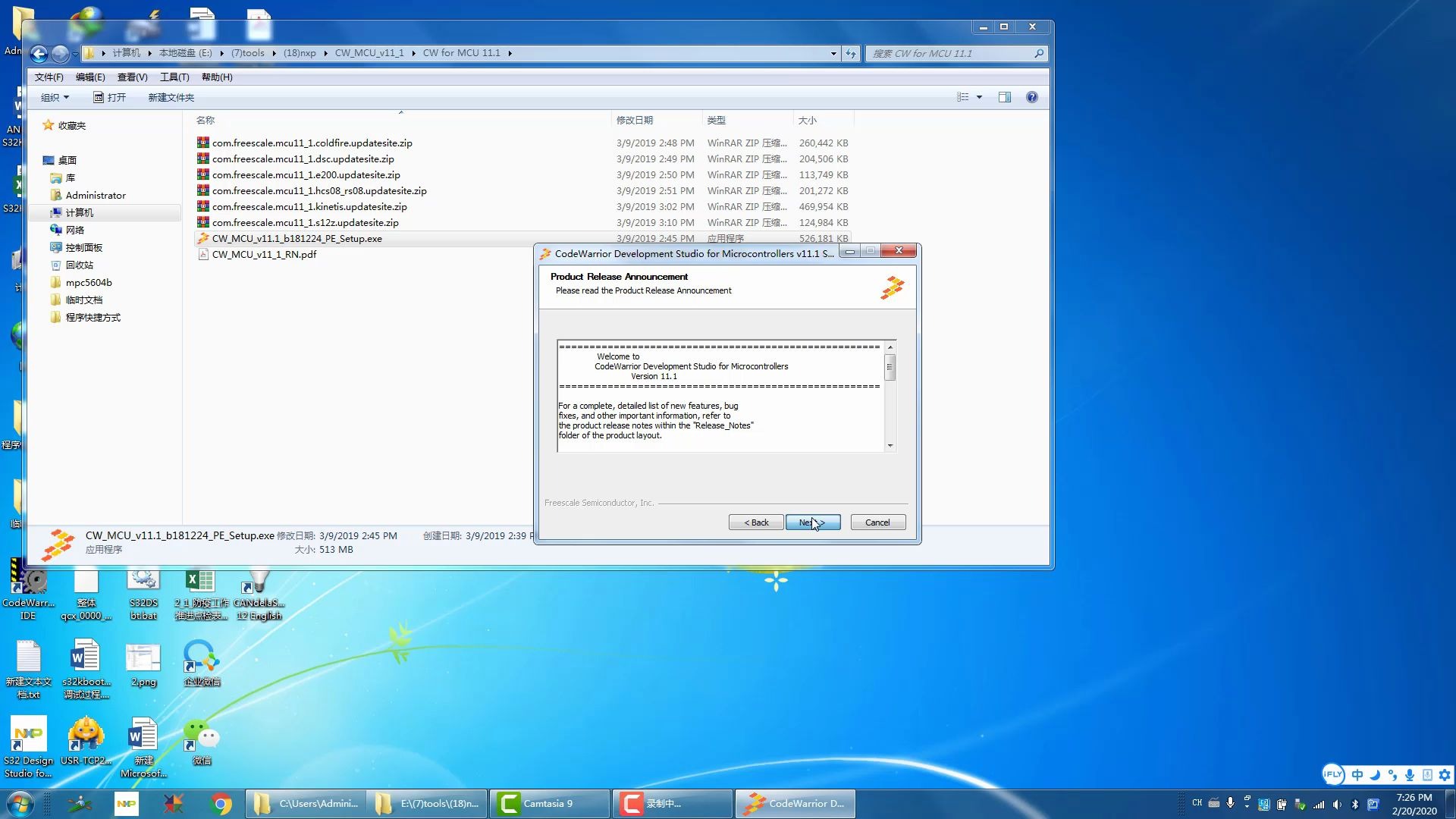Open recent locations dropdown beside navigation arrows

click(74, 54)
